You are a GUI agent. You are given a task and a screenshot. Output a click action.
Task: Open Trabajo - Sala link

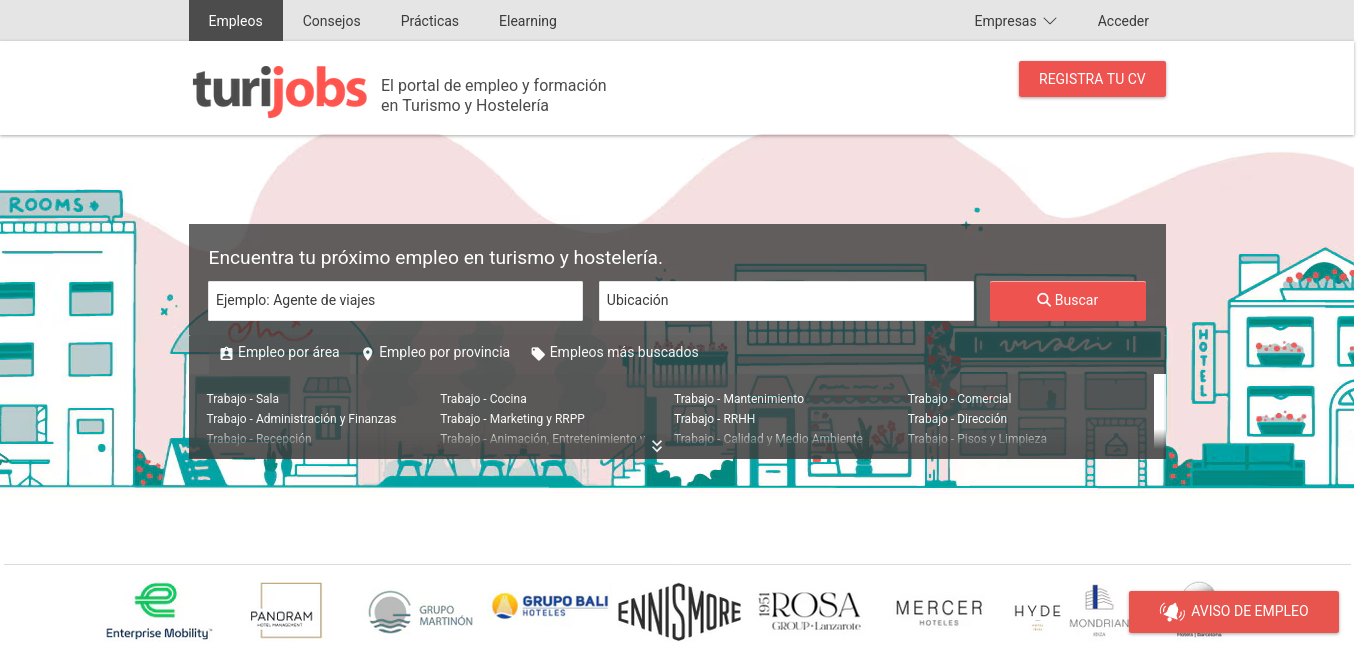pos(243,399)
